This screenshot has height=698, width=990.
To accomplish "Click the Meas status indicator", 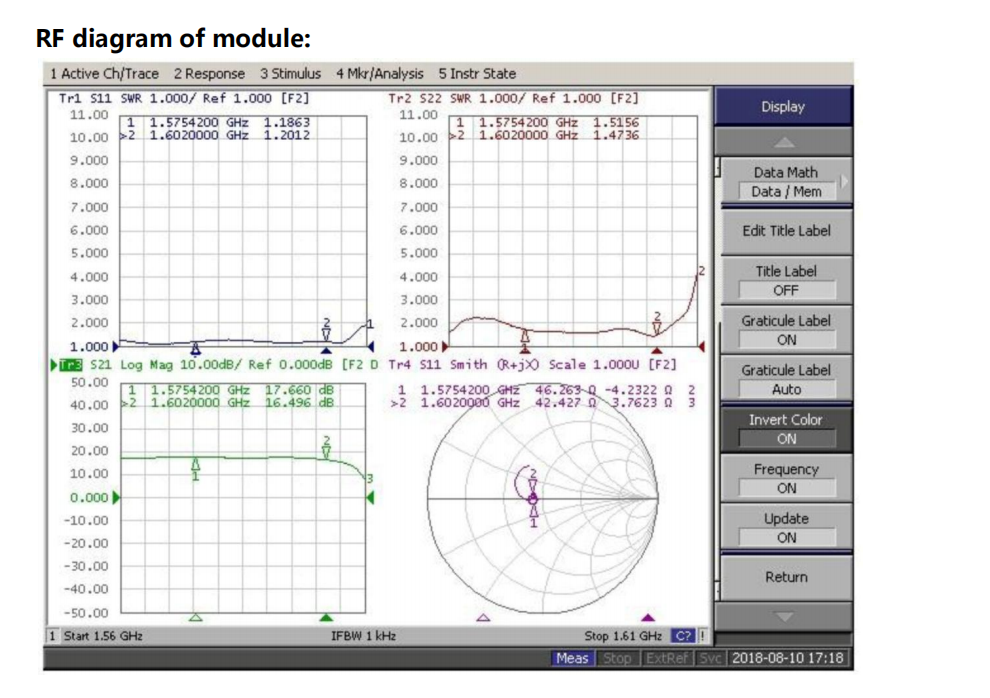I will tap(573, 658).
